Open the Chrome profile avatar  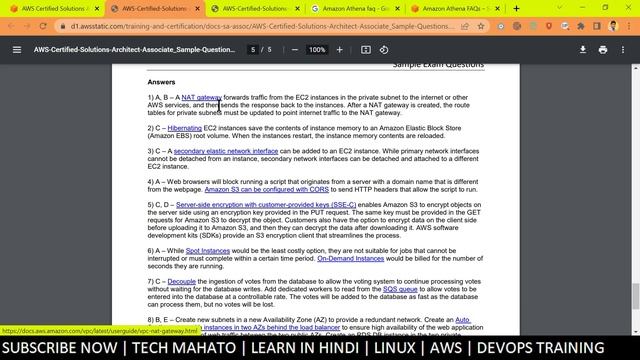coord(613,26)
